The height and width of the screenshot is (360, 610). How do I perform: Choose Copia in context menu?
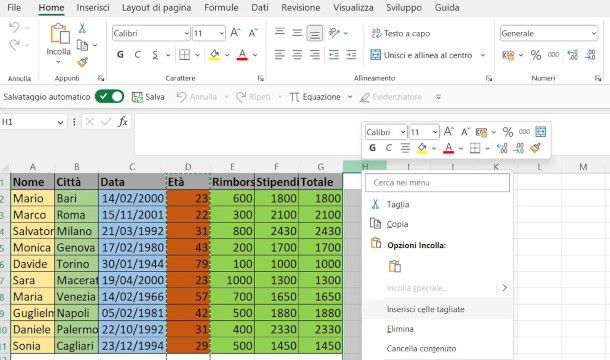coord(437,224)
